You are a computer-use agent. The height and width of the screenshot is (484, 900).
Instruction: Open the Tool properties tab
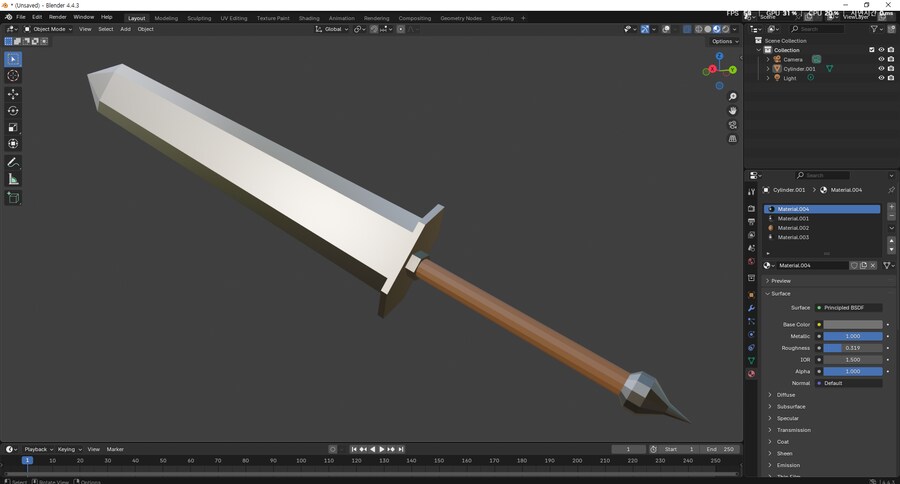[x=751, y=192]
